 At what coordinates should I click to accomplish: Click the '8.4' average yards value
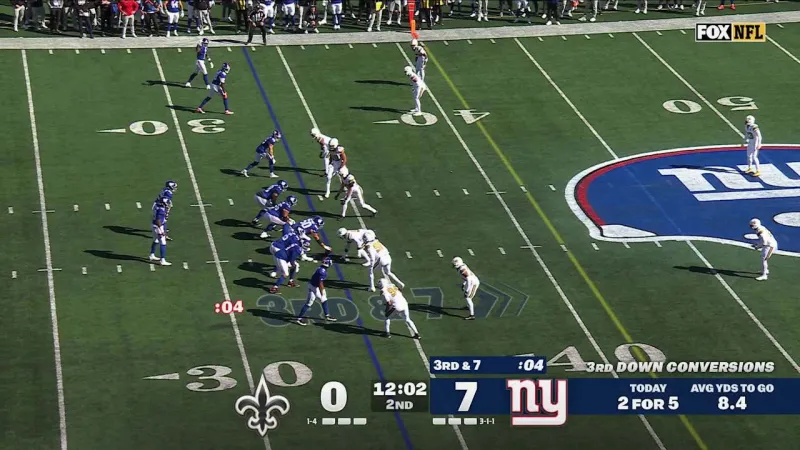[732, 404]
